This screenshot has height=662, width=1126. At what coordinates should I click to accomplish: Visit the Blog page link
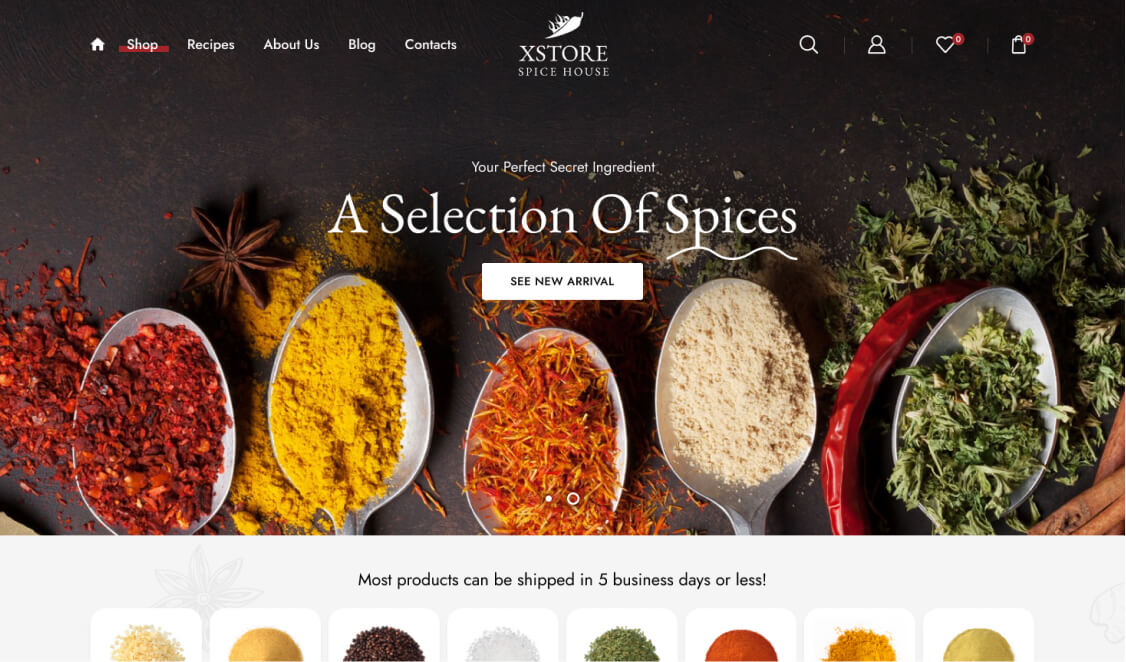coord(361,45)
